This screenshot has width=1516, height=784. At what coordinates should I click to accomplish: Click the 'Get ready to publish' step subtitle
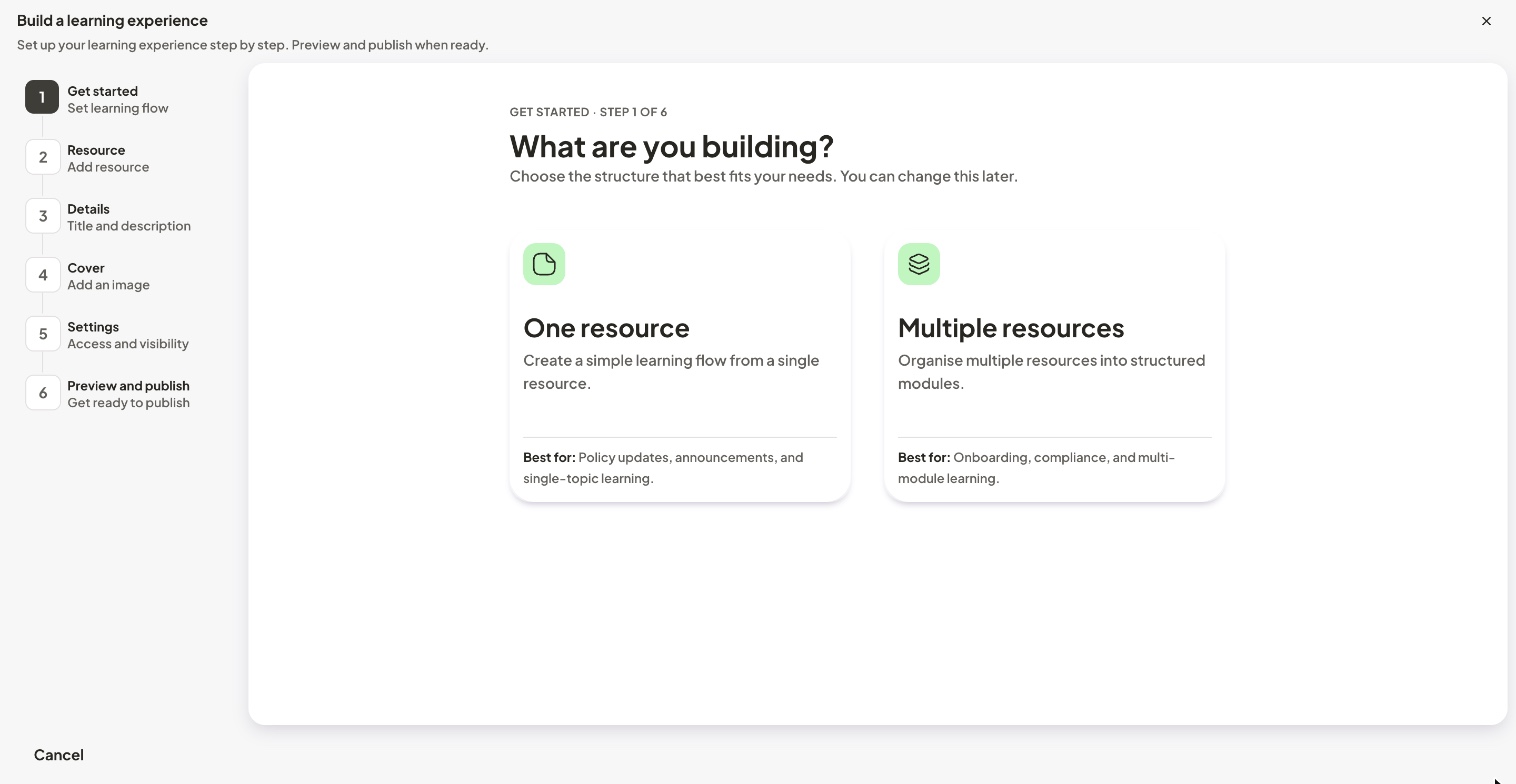128,403
